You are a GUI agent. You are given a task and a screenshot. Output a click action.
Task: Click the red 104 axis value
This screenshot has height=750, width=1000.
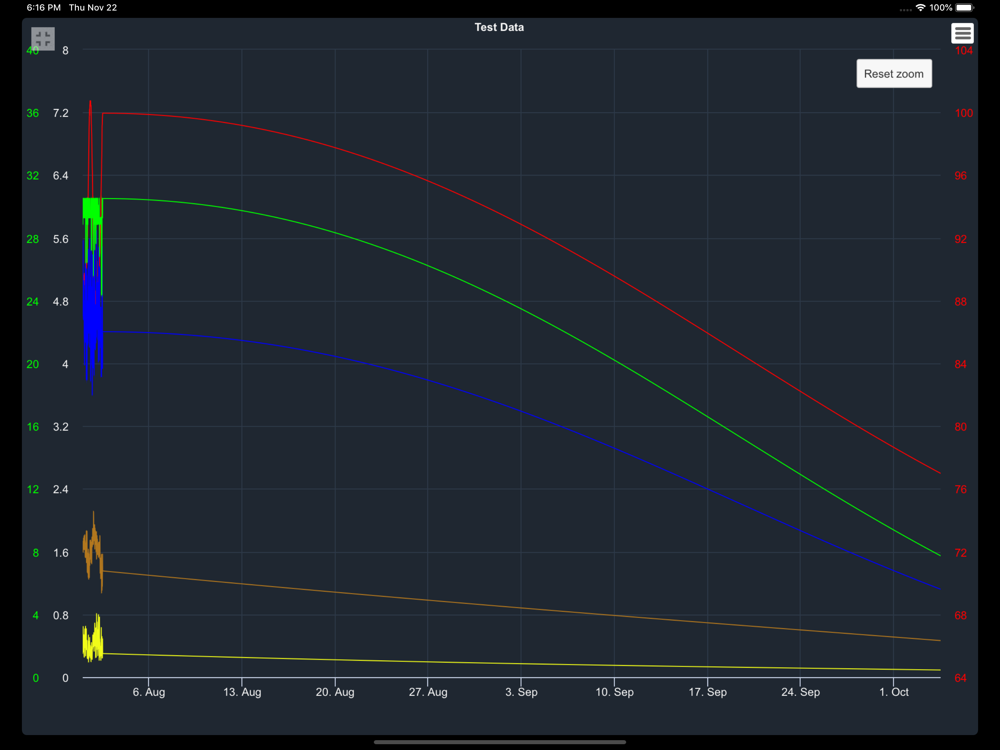click(964, 50)
